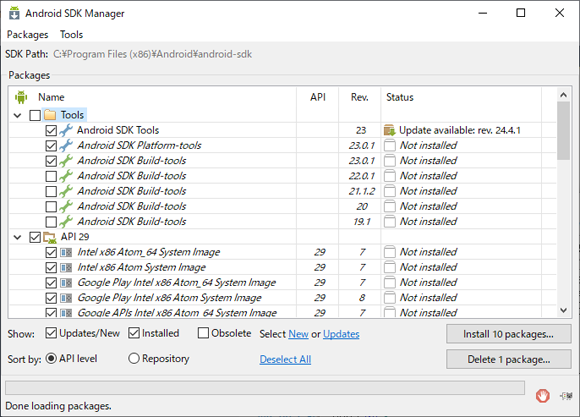Image resolution: width=580 pixels, height=417 pixels.
Task: Uncheck Intel x86 Atom_64 System Image checkbox
Action: click(x=51, y=252)
